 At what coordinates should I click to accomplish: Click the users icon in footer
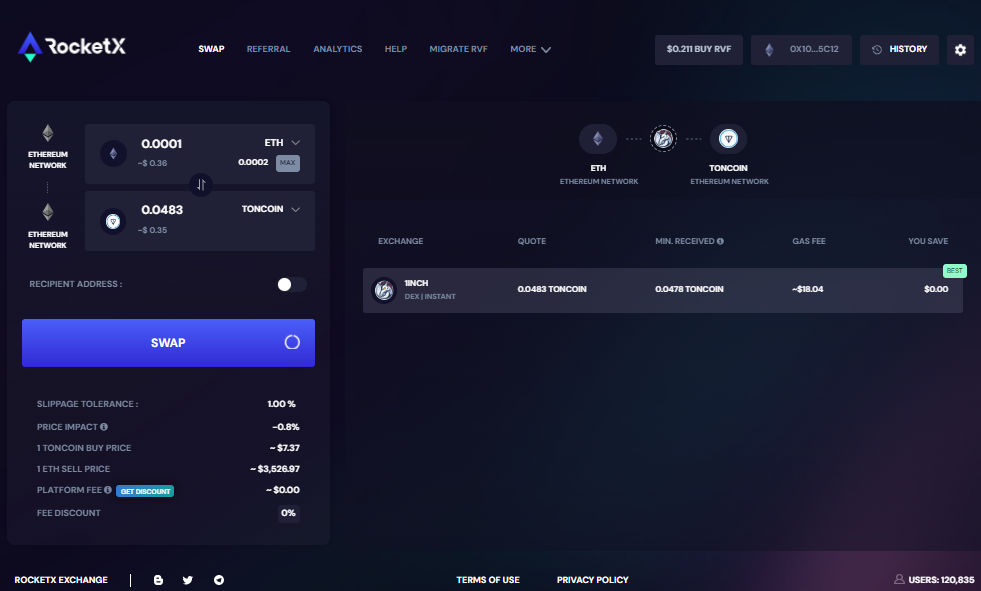click(899, 579)
